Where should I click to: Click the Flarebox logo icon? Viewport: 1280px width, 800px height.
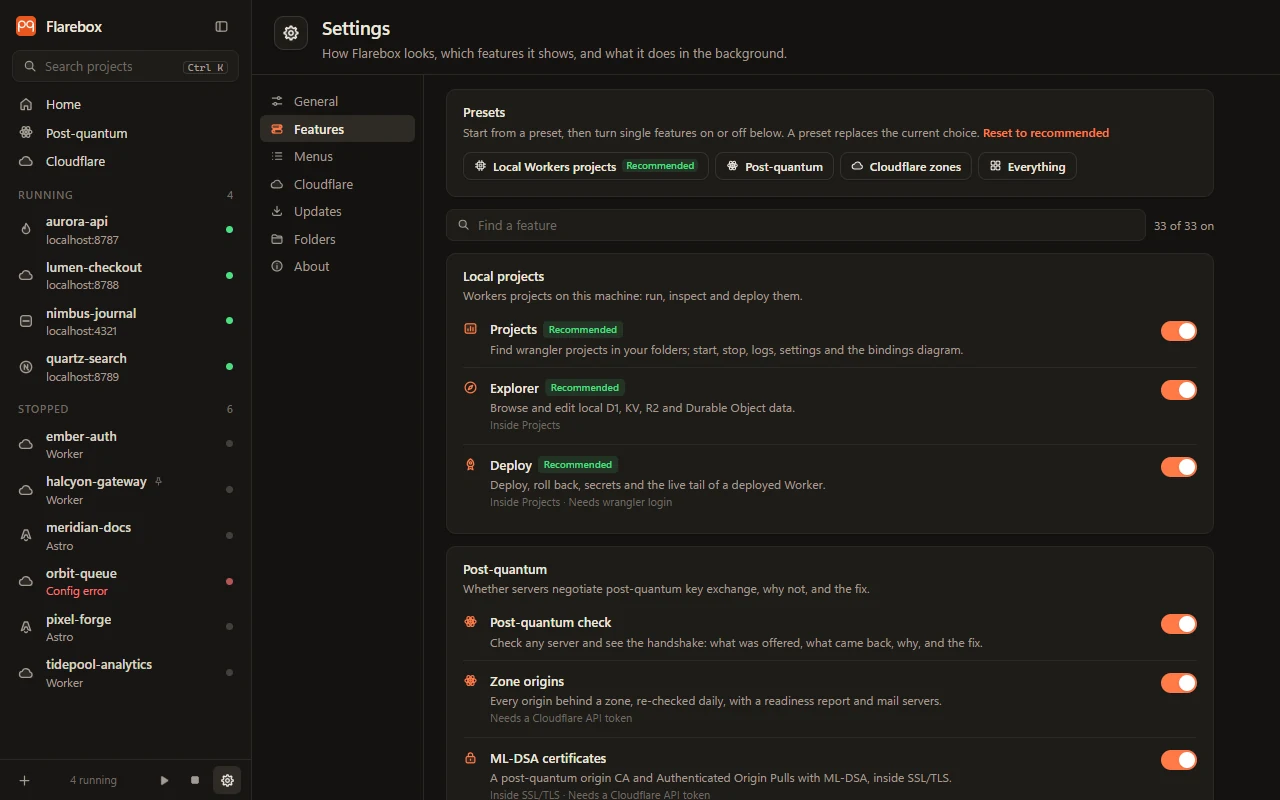point(26,27)
